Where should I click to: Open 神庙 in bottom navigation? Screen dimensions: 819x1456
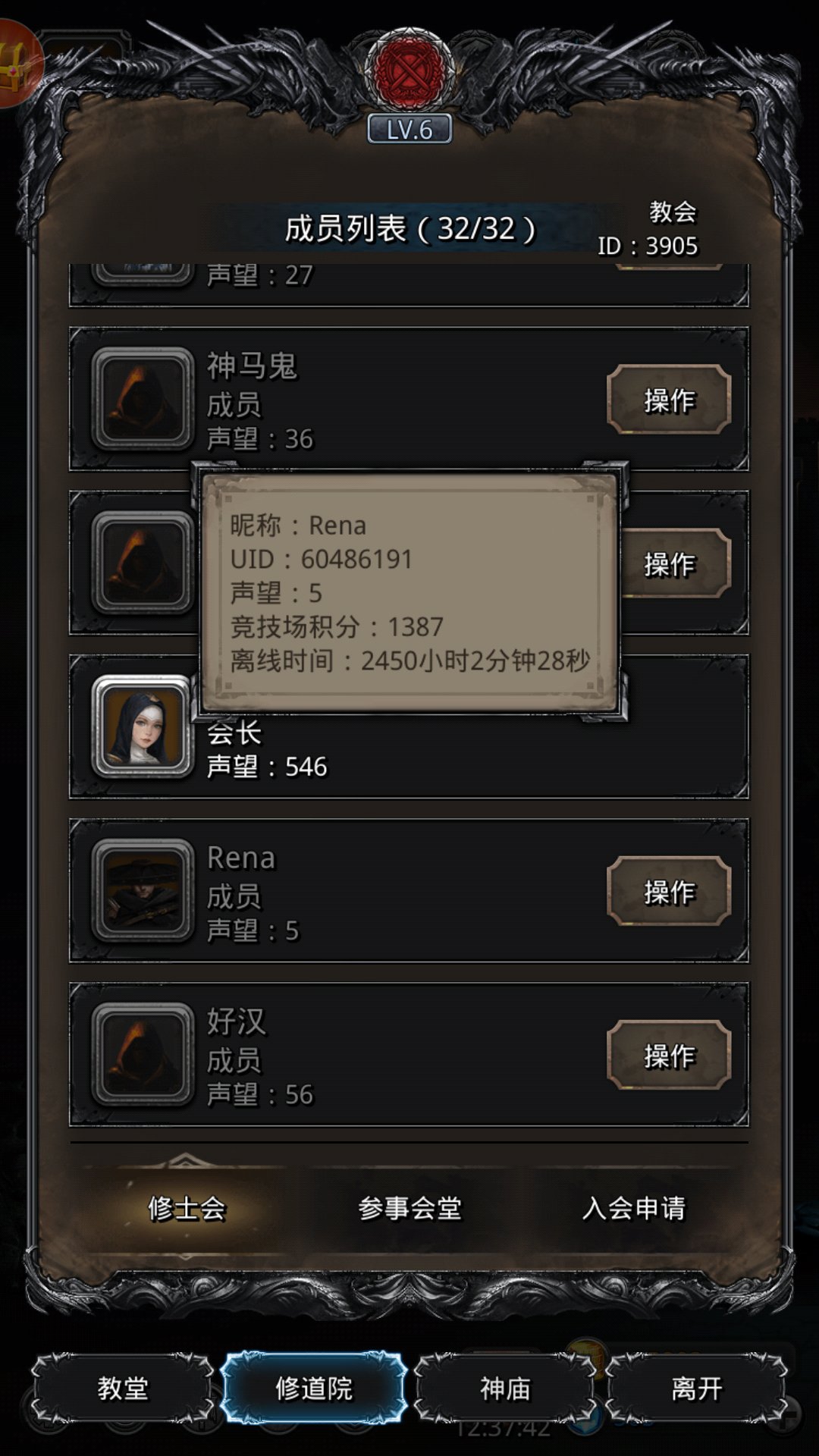tap(505, 1389)
